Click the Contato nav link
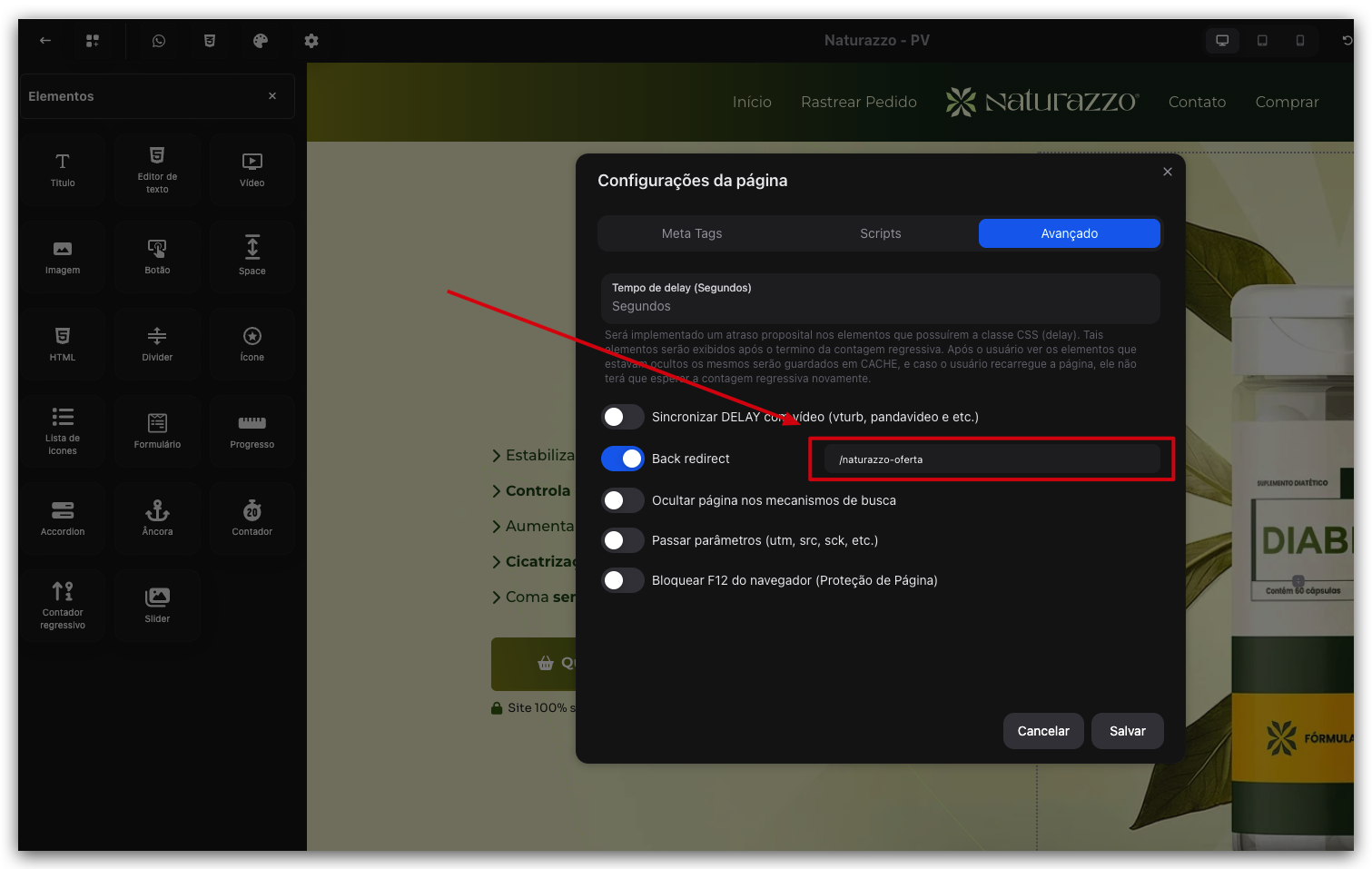This screenshot has width=1372, height=869. 1197,103
